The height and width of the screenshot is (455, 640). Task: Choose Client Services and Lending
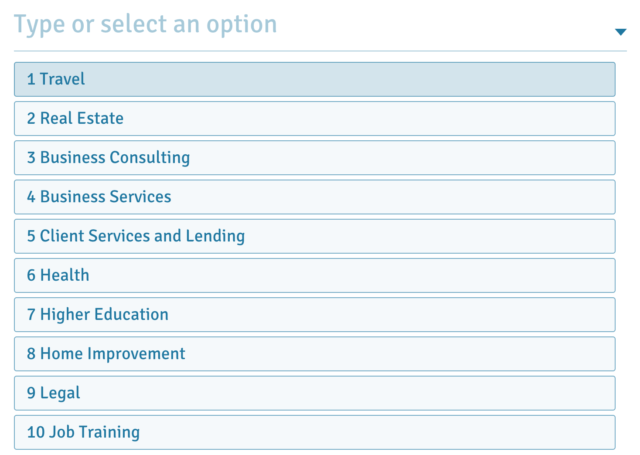[314, 236]
